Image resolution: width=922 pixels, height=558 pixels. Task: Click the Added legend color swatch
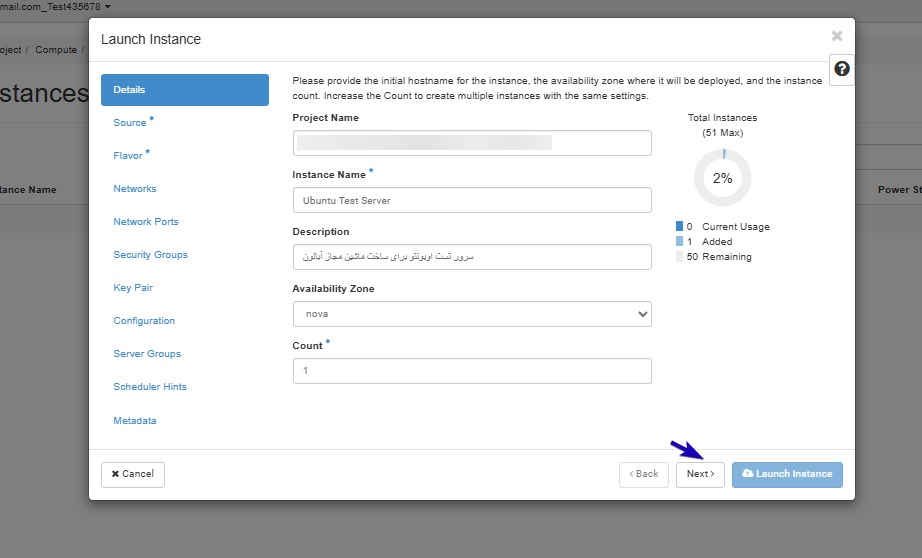click(679, 241)
